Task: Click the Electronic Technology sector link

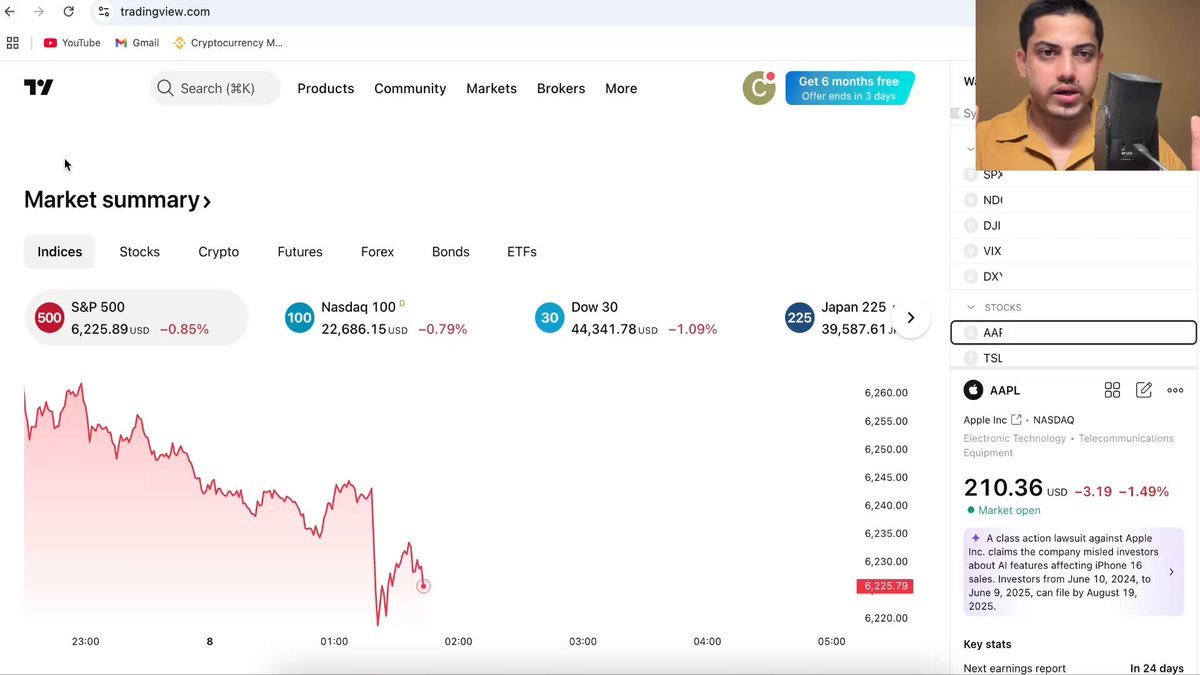Action: 1015,438
